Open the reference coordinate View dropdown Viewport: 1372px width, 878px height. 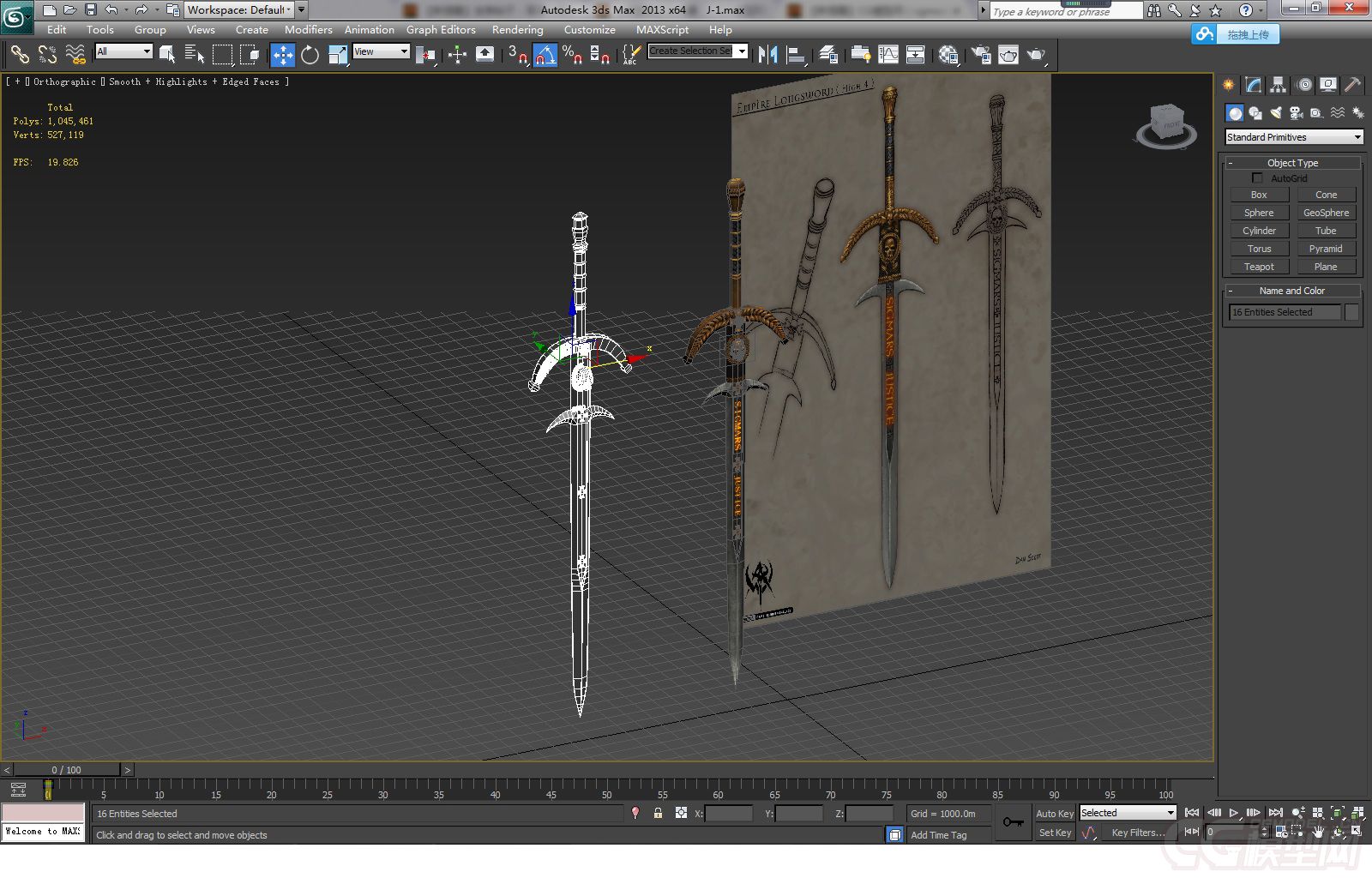tap(381, 51)
